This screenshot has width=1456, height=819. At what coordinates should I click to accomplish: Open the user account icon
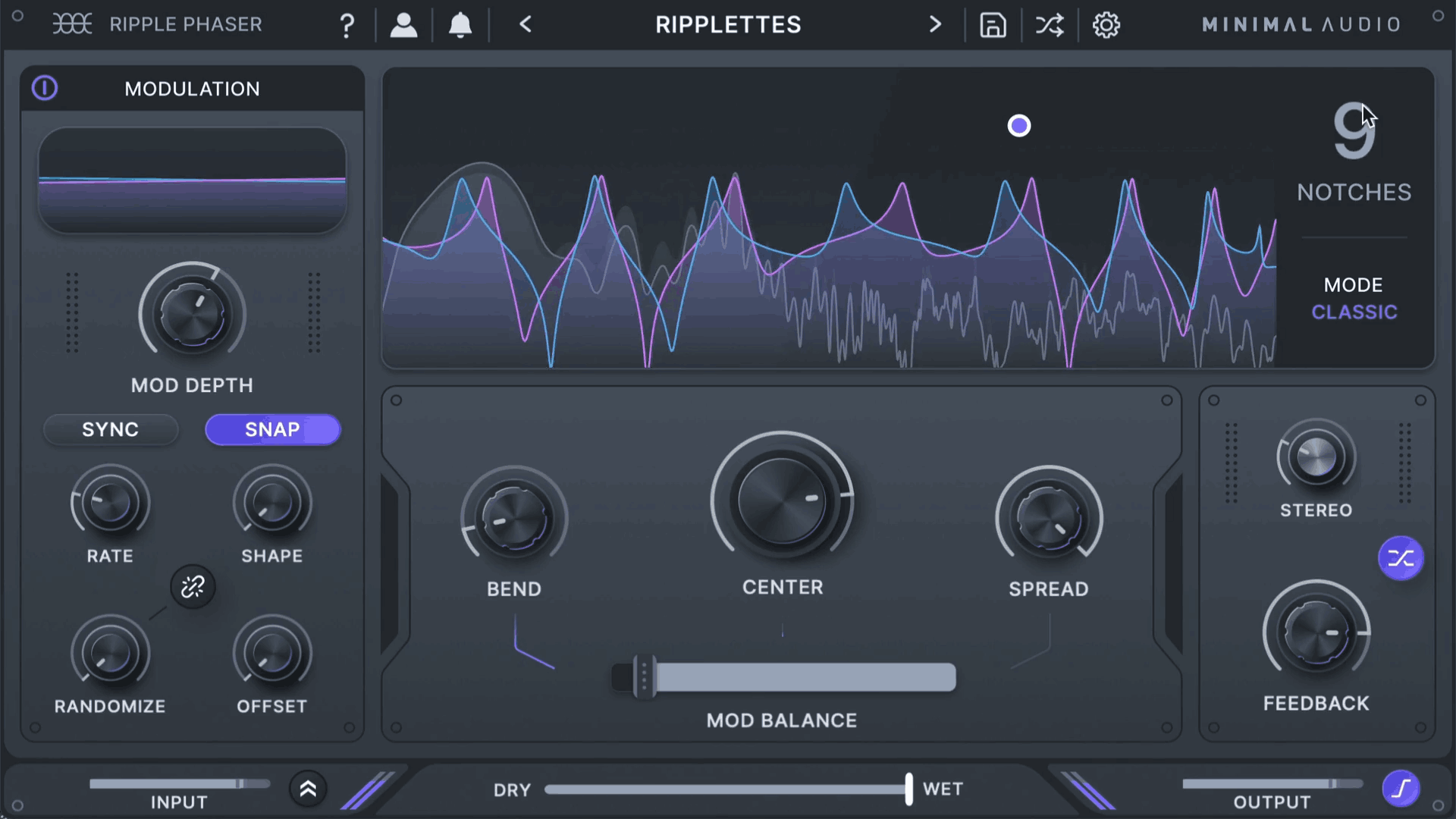click(x=403, y=25)
